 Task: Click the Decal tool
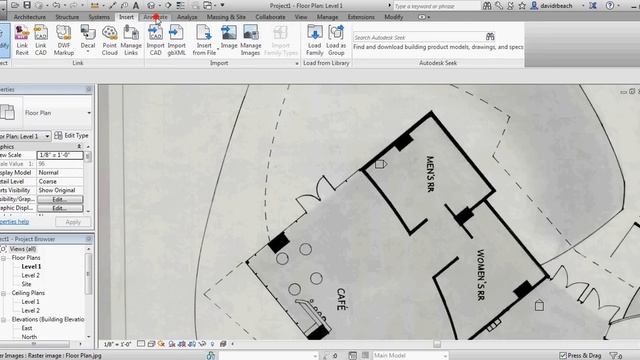pos(87,39)
